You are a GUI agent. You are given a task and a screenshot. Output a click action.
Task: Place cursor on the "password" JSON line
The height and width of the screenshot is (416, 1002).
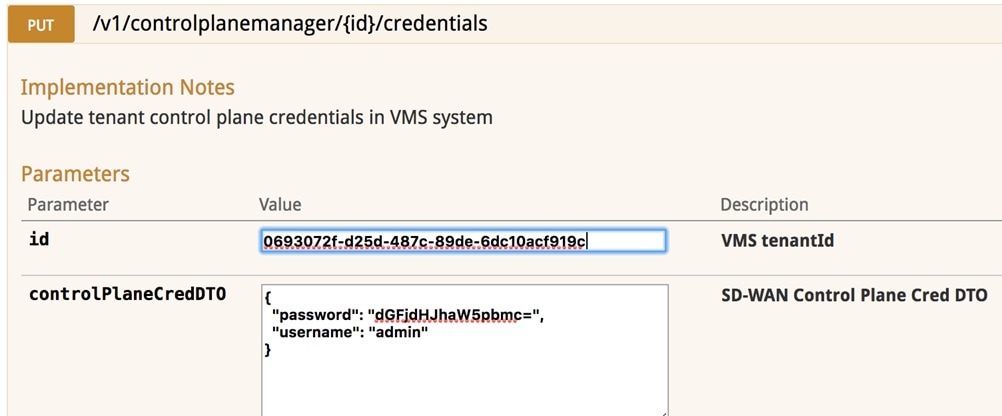pos(408,315)
